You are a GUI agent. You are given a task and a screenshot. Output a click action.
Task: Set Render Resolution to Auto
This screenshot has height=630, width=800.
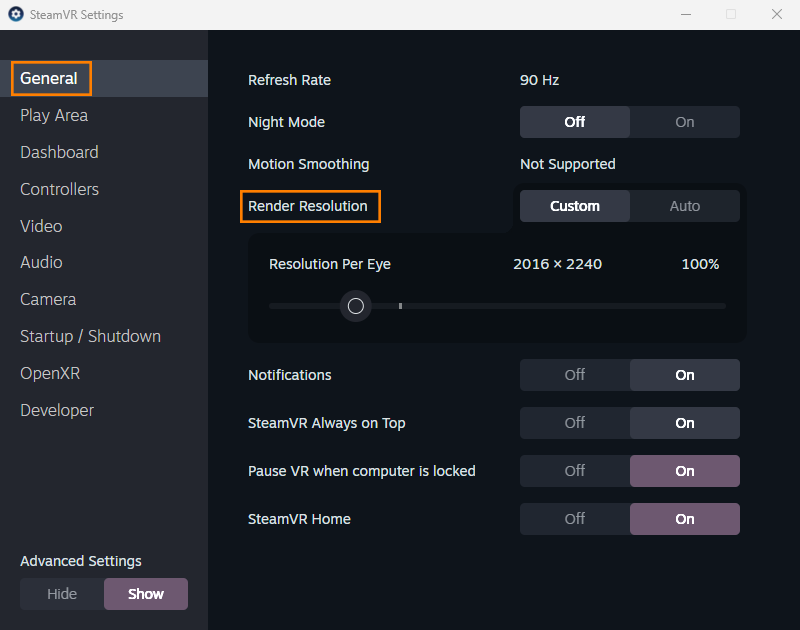coord(685,206)
